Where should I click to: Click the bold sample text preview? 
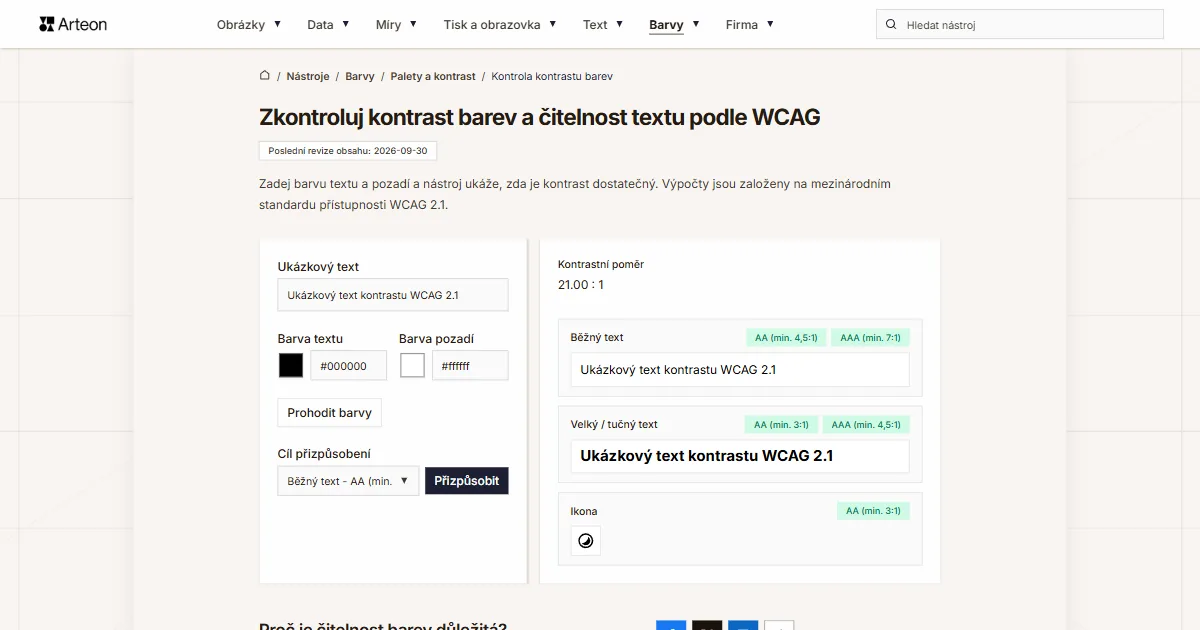[x=740, y=456]
